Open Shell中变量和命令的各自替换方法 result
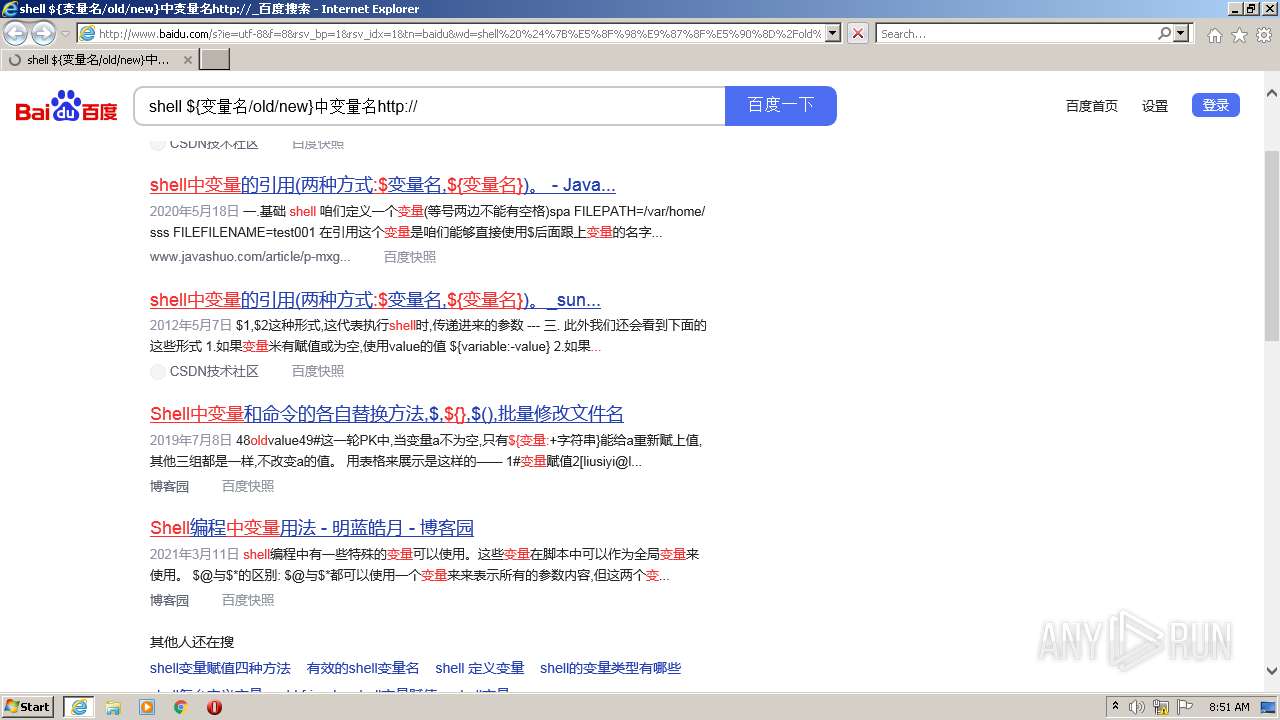 pyautogui.click(x=387, y=414)
